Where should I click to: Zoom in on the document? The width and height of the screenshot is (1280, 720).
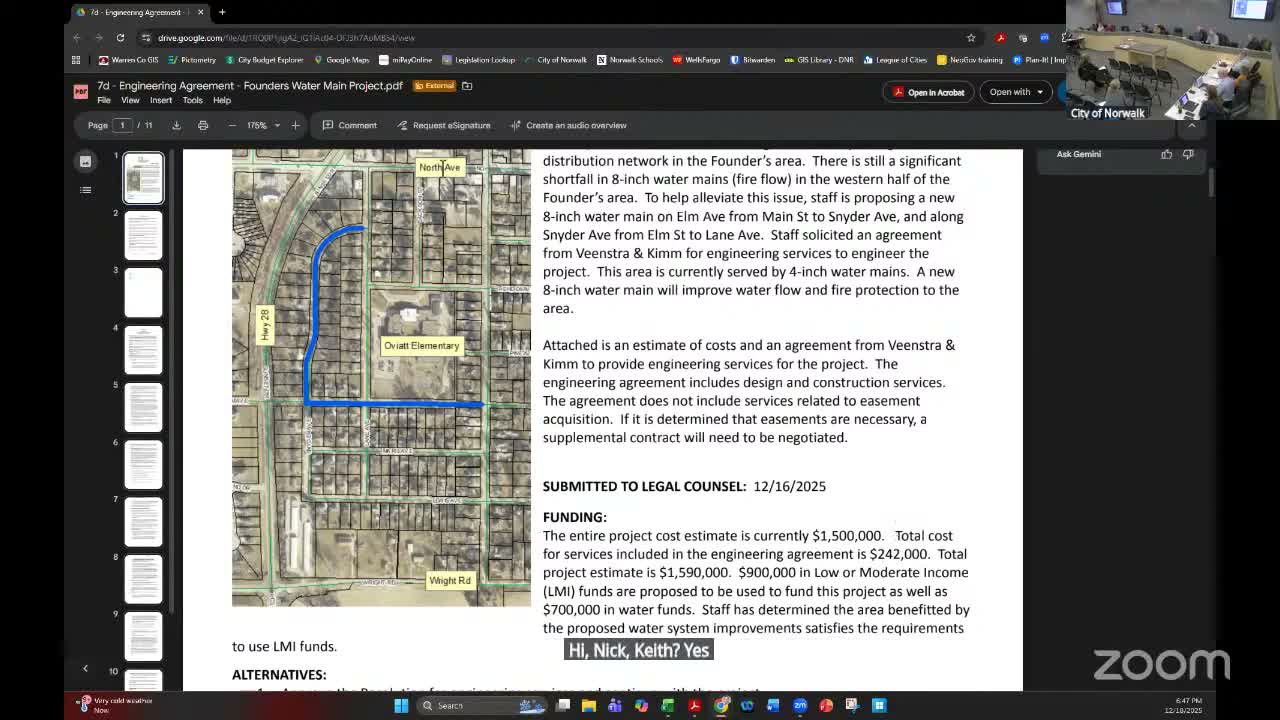[293, 126]
